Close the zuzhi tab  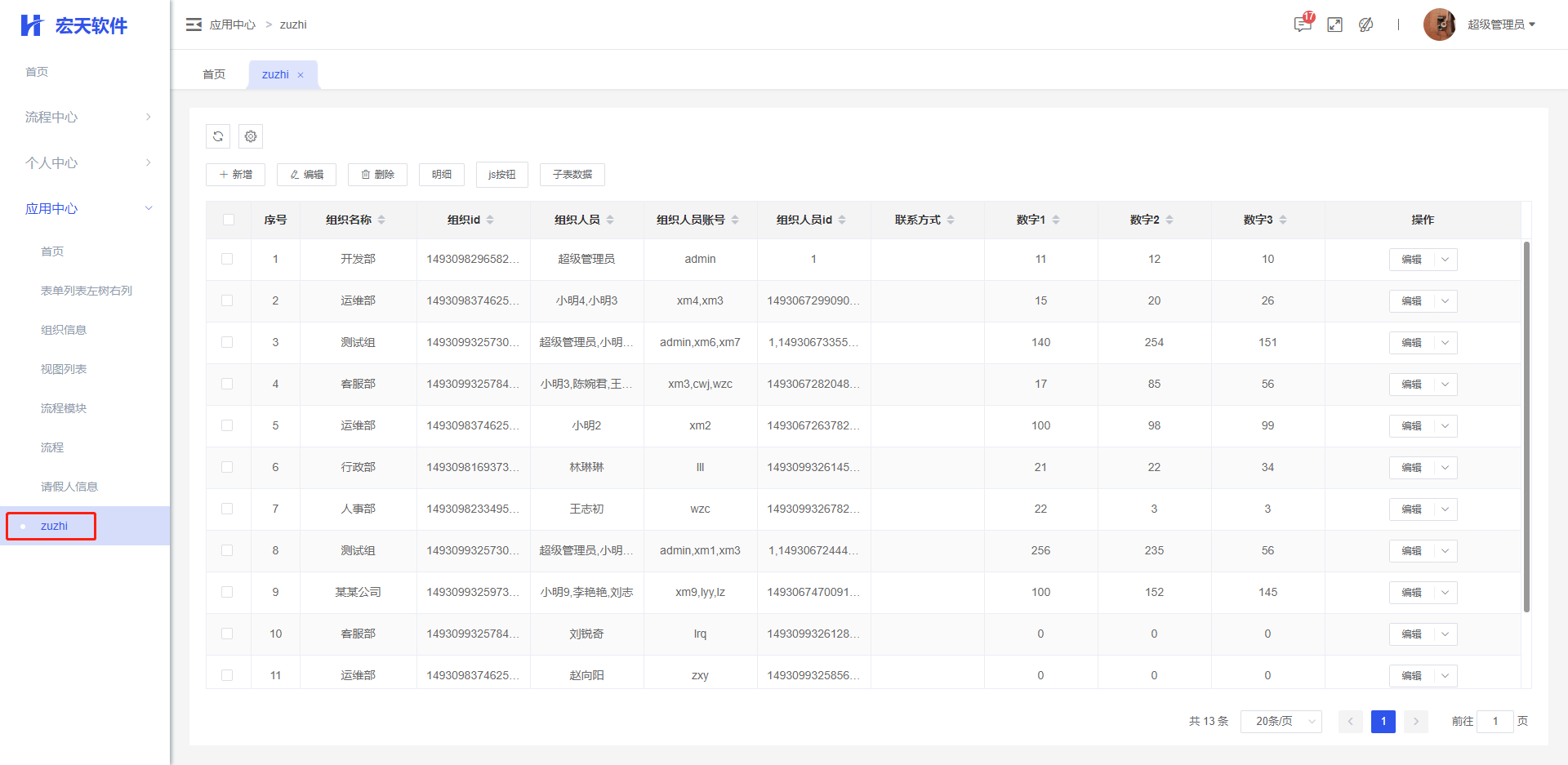pos(301,75)
